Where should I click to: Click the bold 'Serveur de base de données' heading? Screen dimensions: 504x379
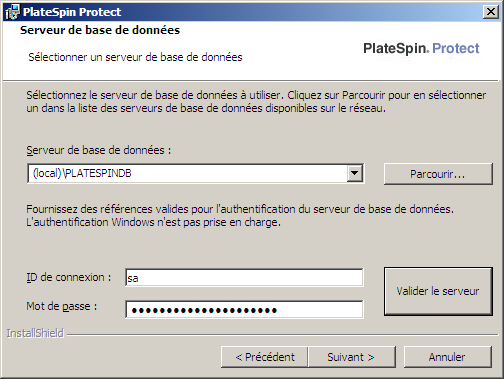100,30
